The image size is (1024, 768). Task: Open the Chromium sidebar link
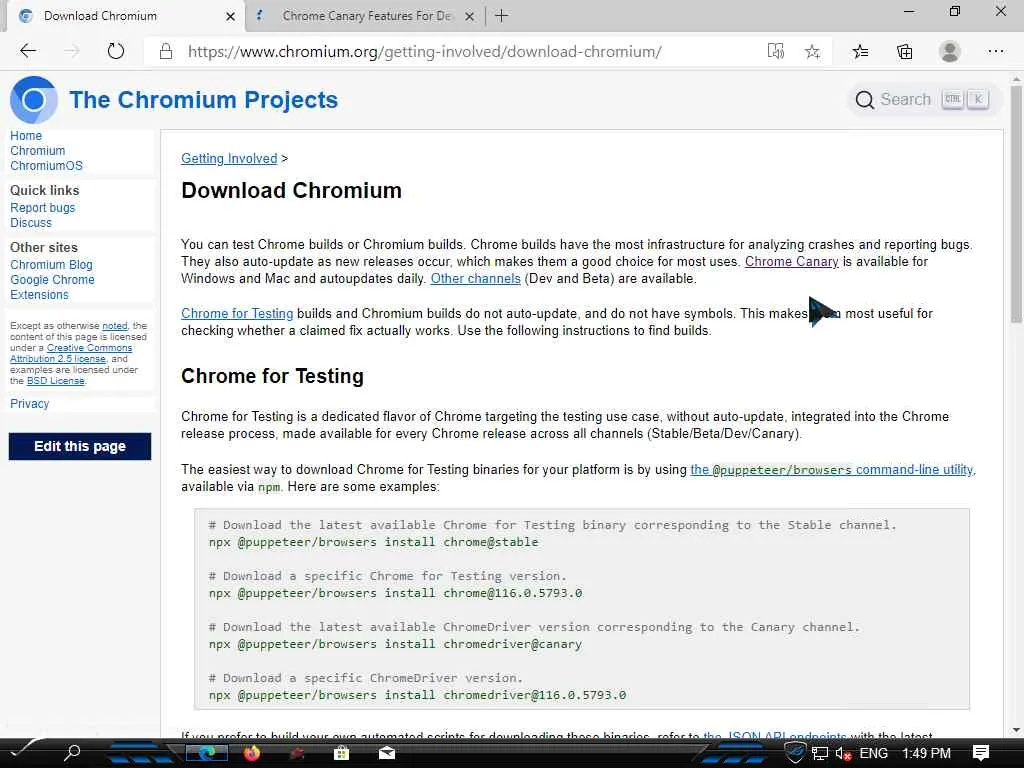(x=37, y=150)
